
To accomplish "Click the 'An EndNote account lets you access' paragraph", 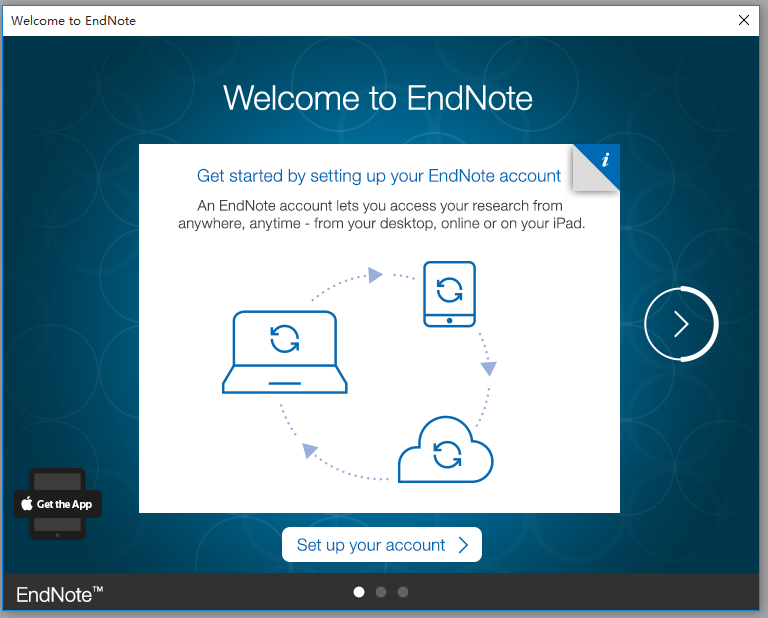I will coord(382,214).
